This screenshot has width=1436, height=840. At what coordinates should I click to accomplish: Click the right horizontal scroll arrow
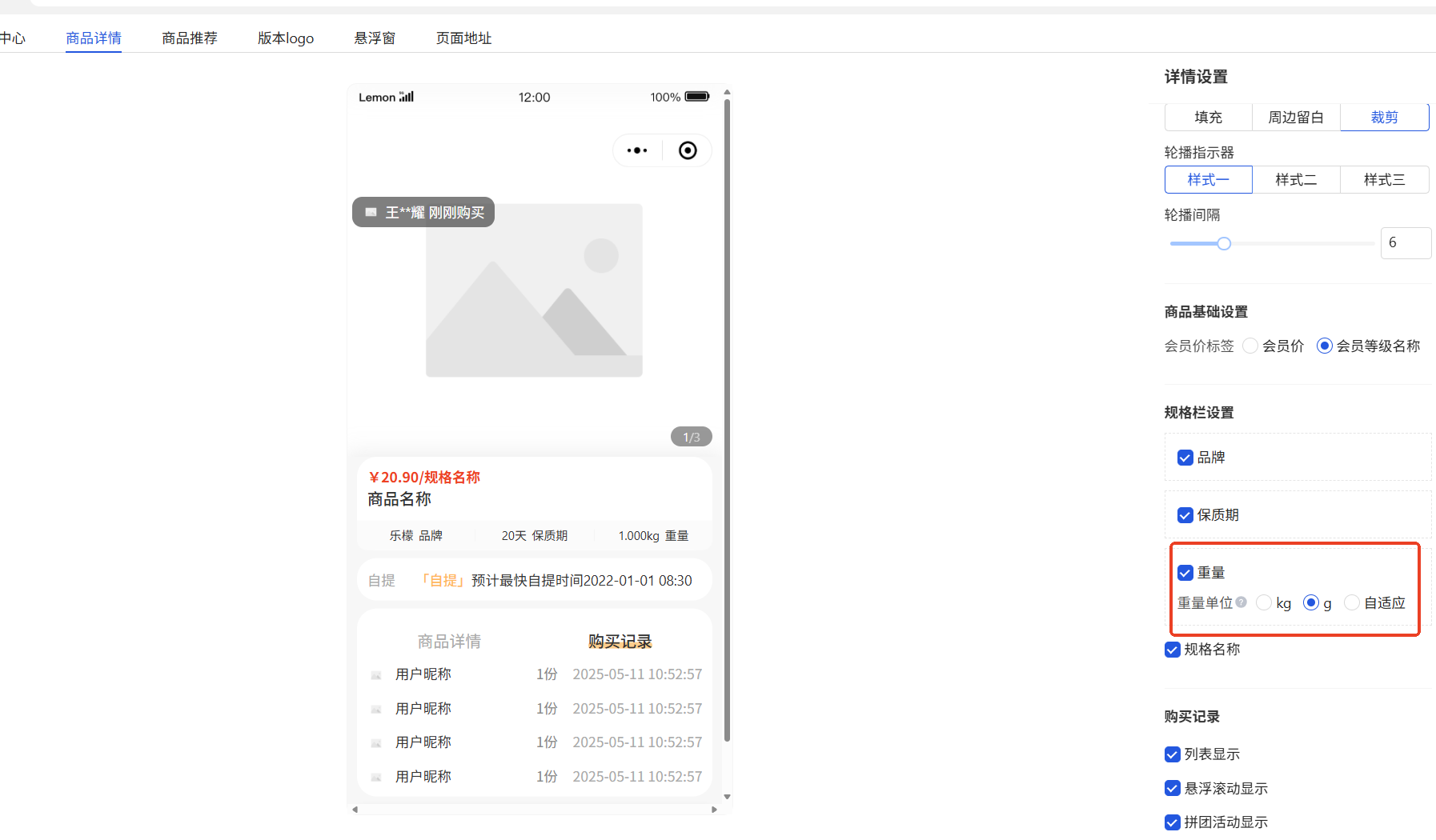(x=714, y=810)
